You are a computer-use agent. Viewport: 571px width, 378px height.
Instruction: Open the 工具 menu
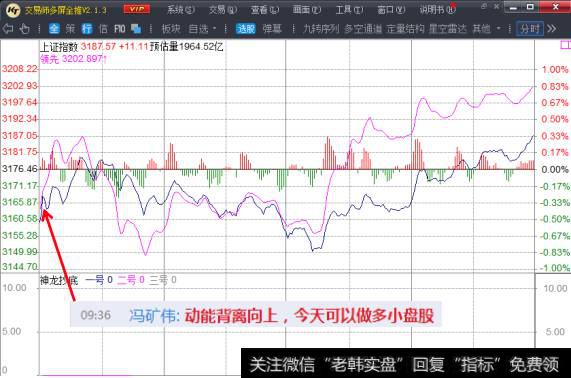349,10
